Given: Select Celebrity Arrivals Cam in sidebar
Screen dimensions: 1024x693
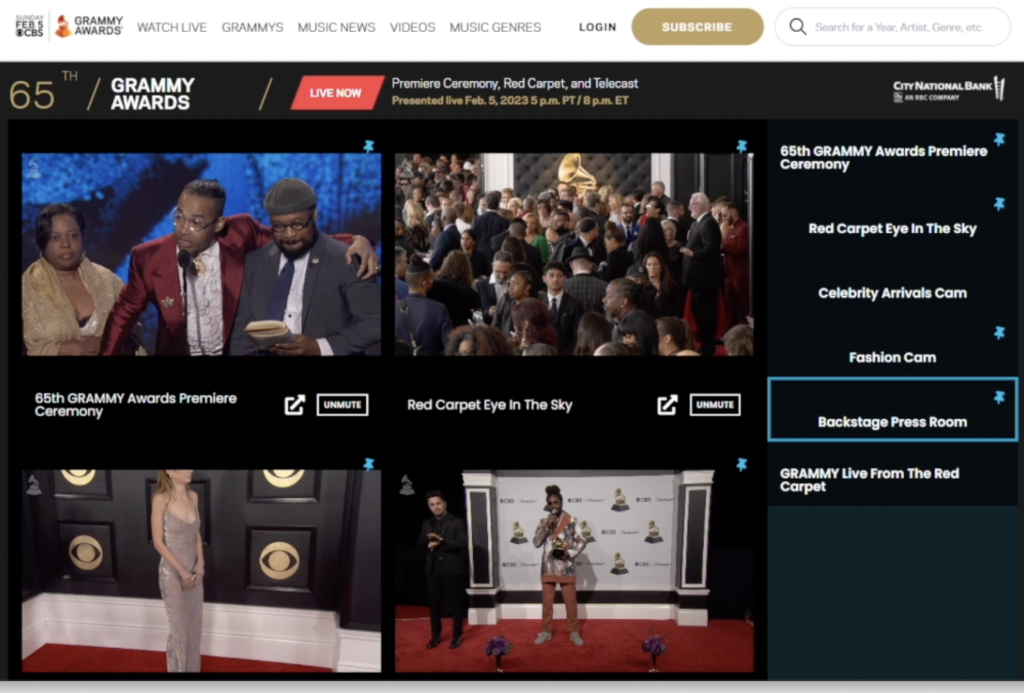Looking at the screenshot, I should pos(892,281).
